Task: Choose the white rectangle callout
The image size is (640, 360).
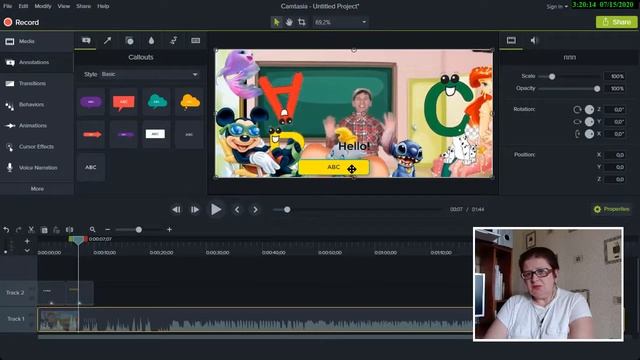Action: click(x=156, y=134)
